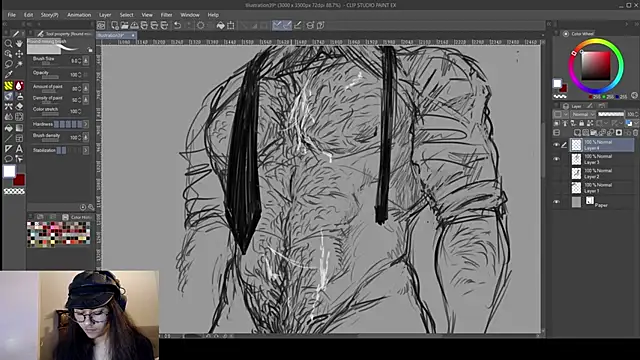Toggle the first highlighted snap button in the command bar

(x=277, y=25)
